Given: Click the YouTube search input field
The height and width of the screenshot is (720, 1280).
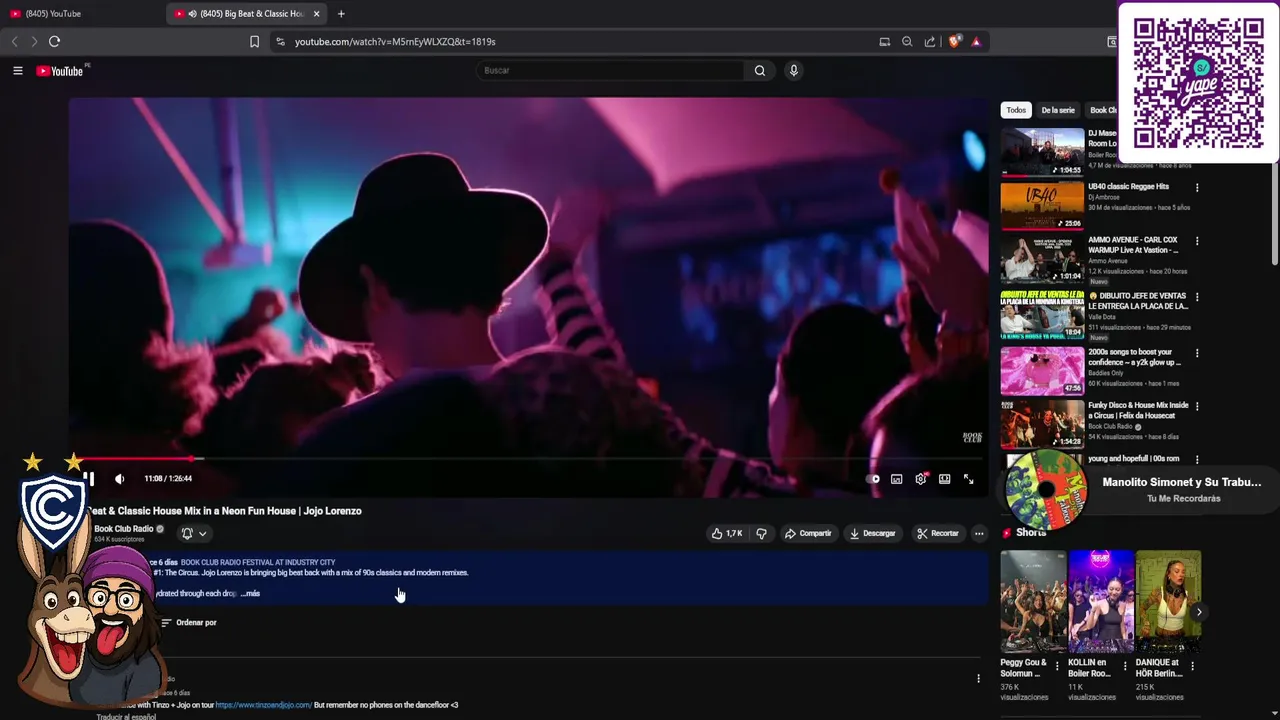Looking at the screenshot, I should [x=610, y=71].
